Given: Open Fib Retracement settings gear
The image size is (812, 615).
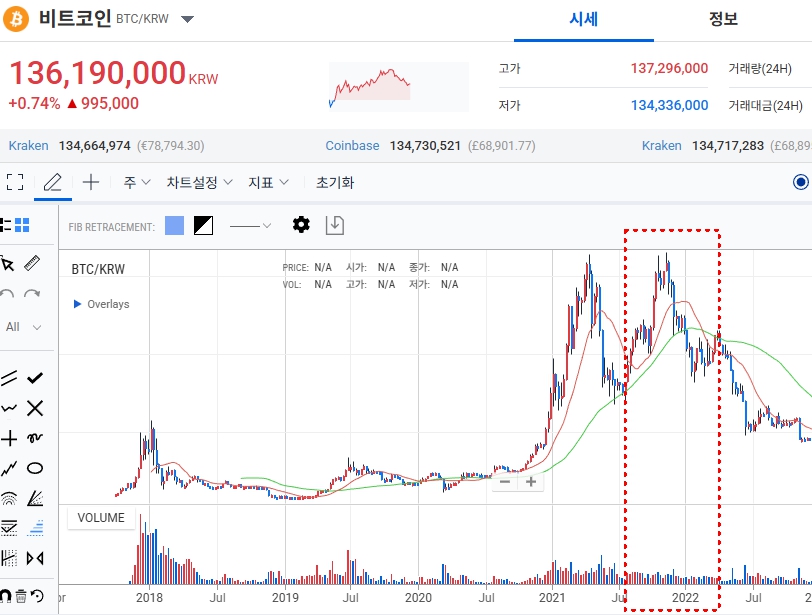Looking at the screenshot, I should pyautogui.click(x=301, y=225).
